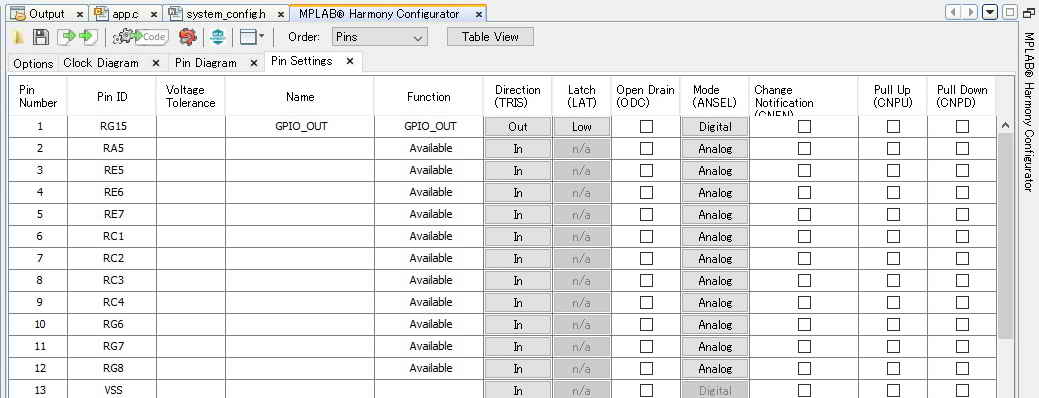The height and width of the screenshot is (398, 1039).
Task: Maximize the editor window with square icon
Action: point(1009,13)
